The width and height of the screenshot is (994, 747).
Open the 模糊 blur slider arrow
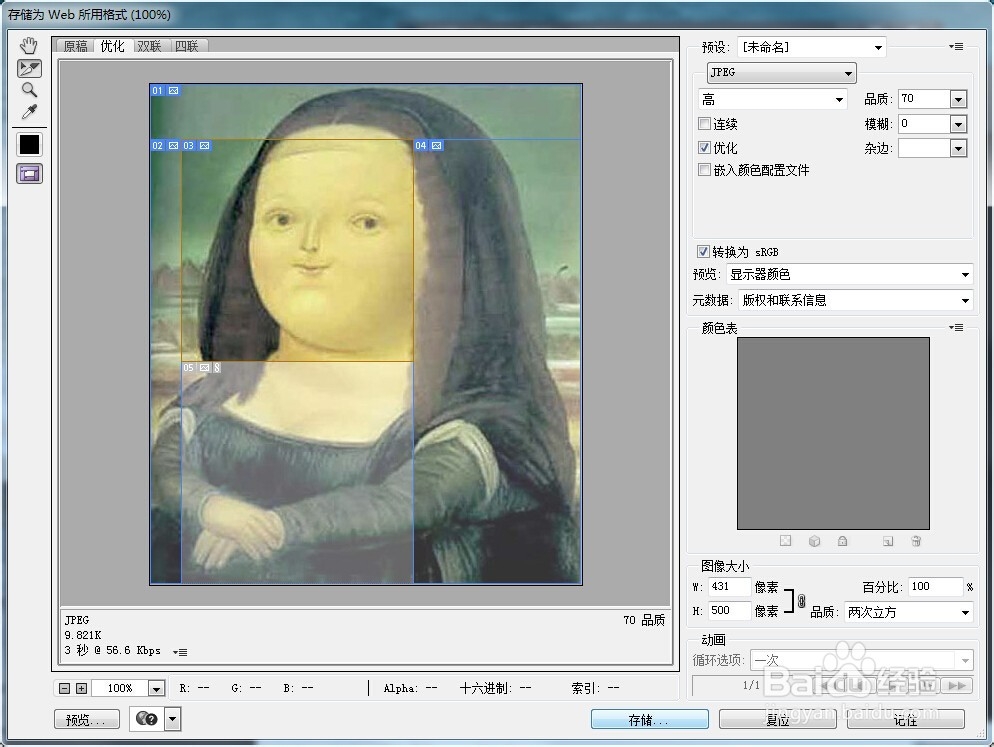pyautogui.click(x=958, y=124)
